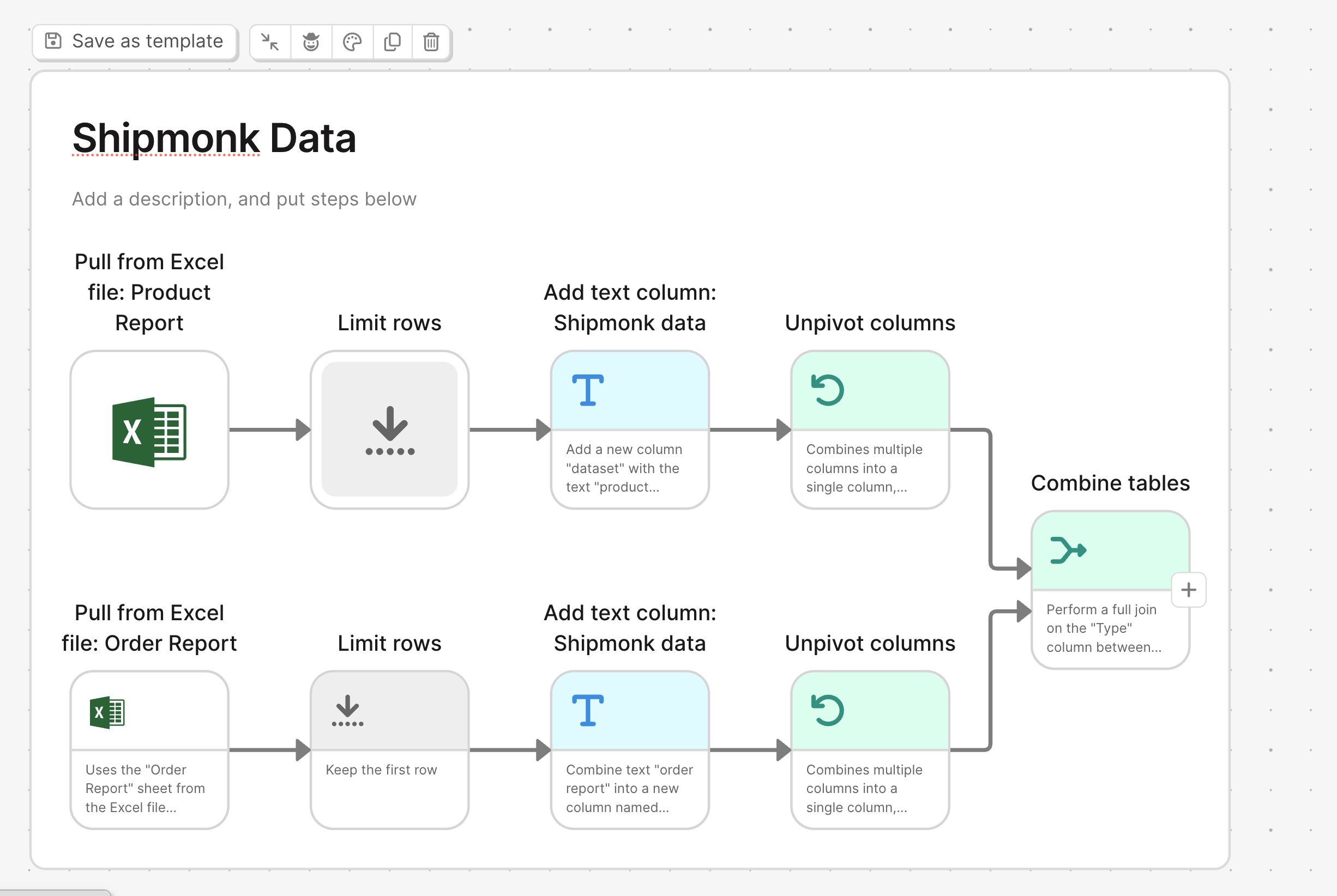Click the Combine tables merge icon

(1068, 550)
